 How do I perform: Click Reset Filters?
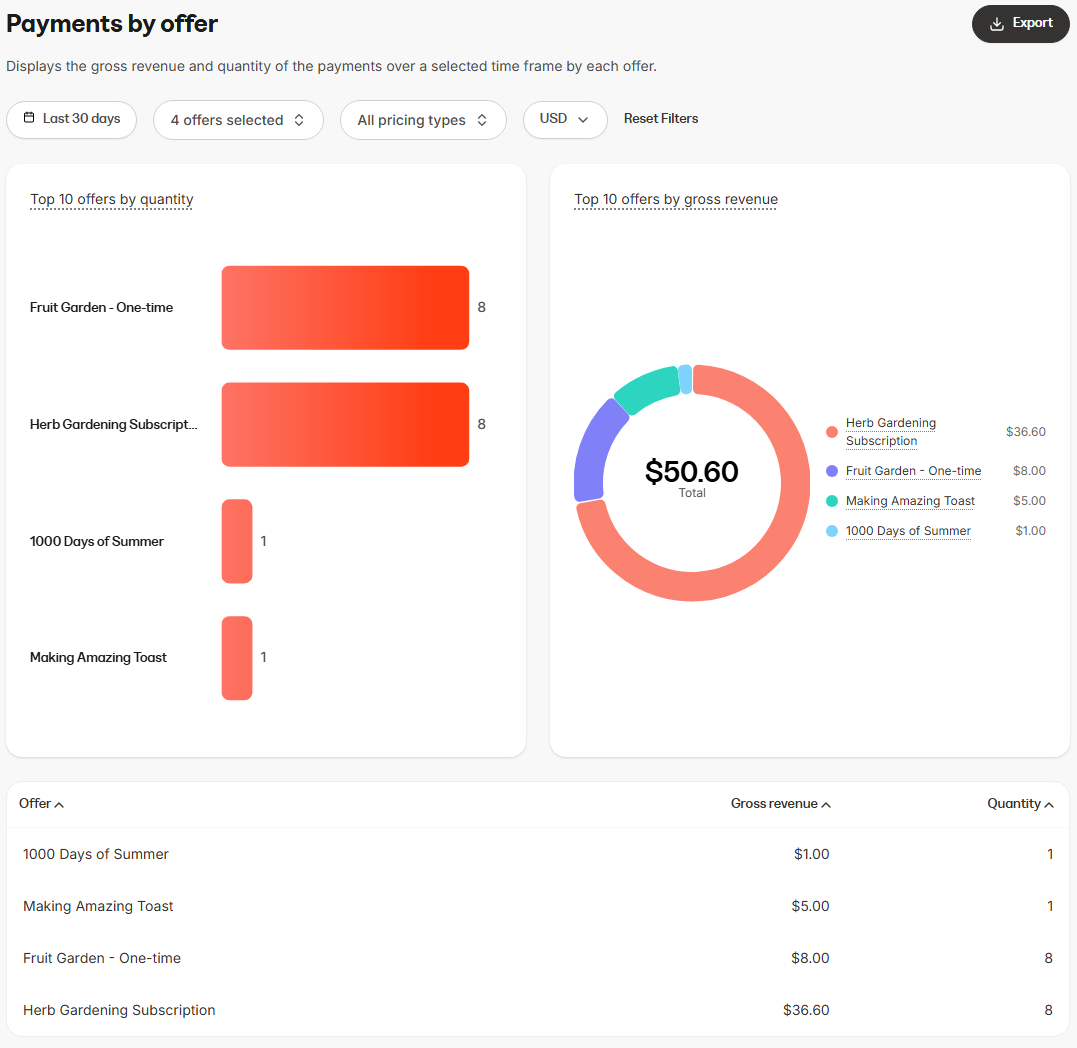pyautogui.click(x=660, y=119)
